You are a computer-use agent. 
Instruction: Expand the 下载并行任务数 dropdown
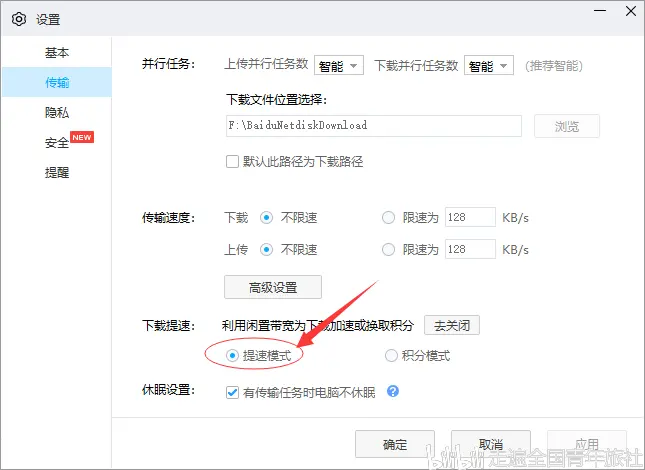(x=489, y=65)
